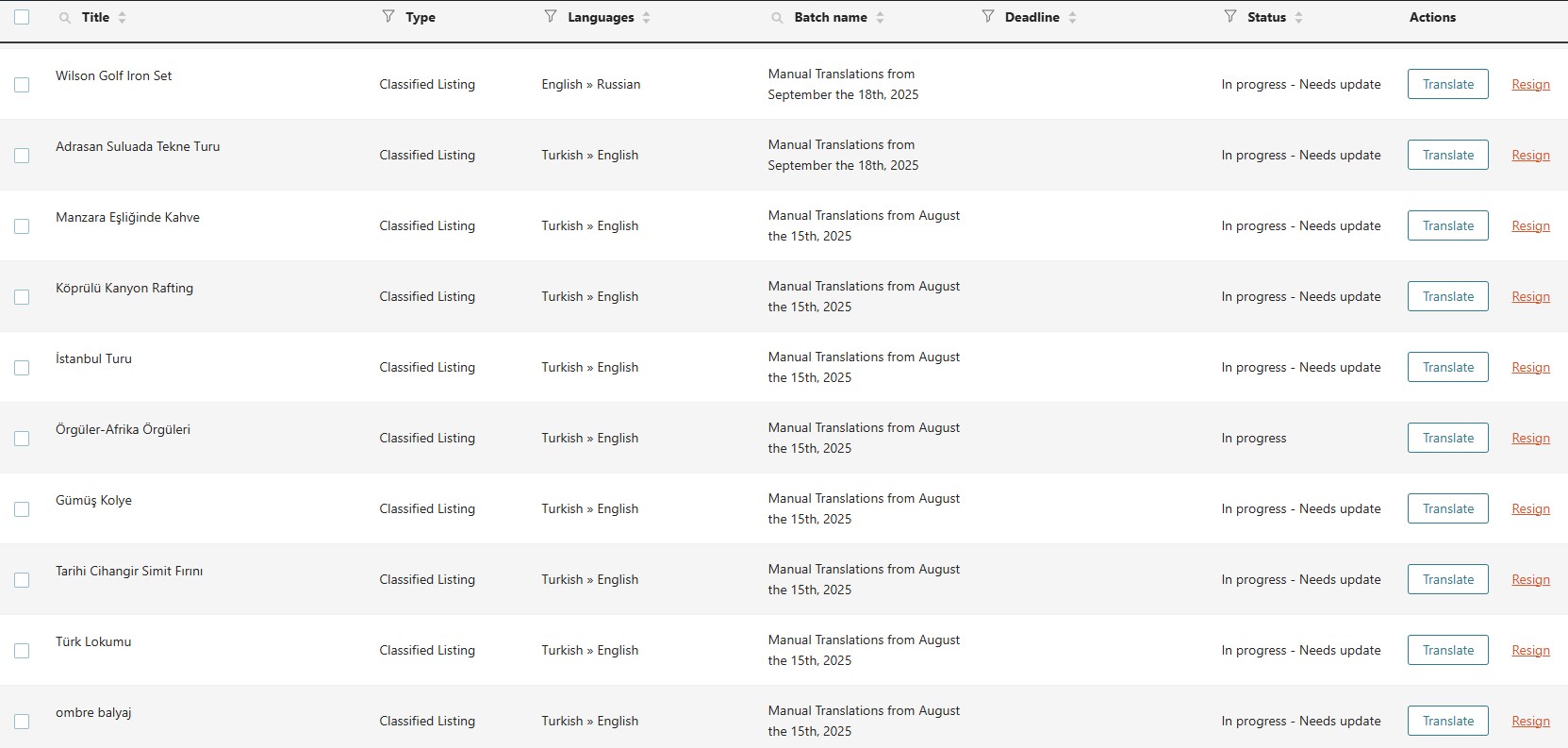Toggle the select-all checkbox in header
Viewport: 1568px width, 748px height.
pyautogui.click(x=22, y=17)
